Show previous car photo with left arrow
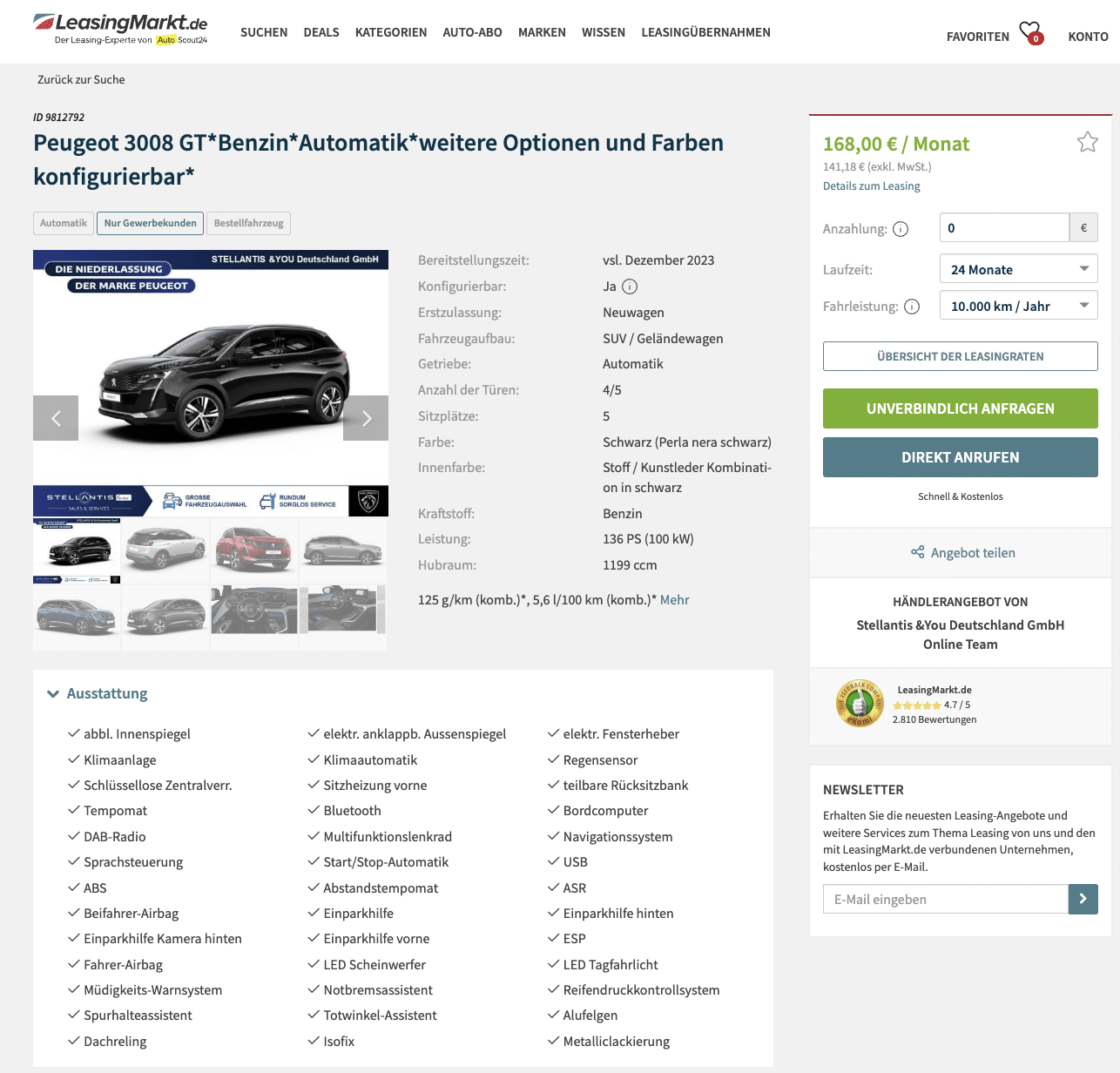 (56, 418)
